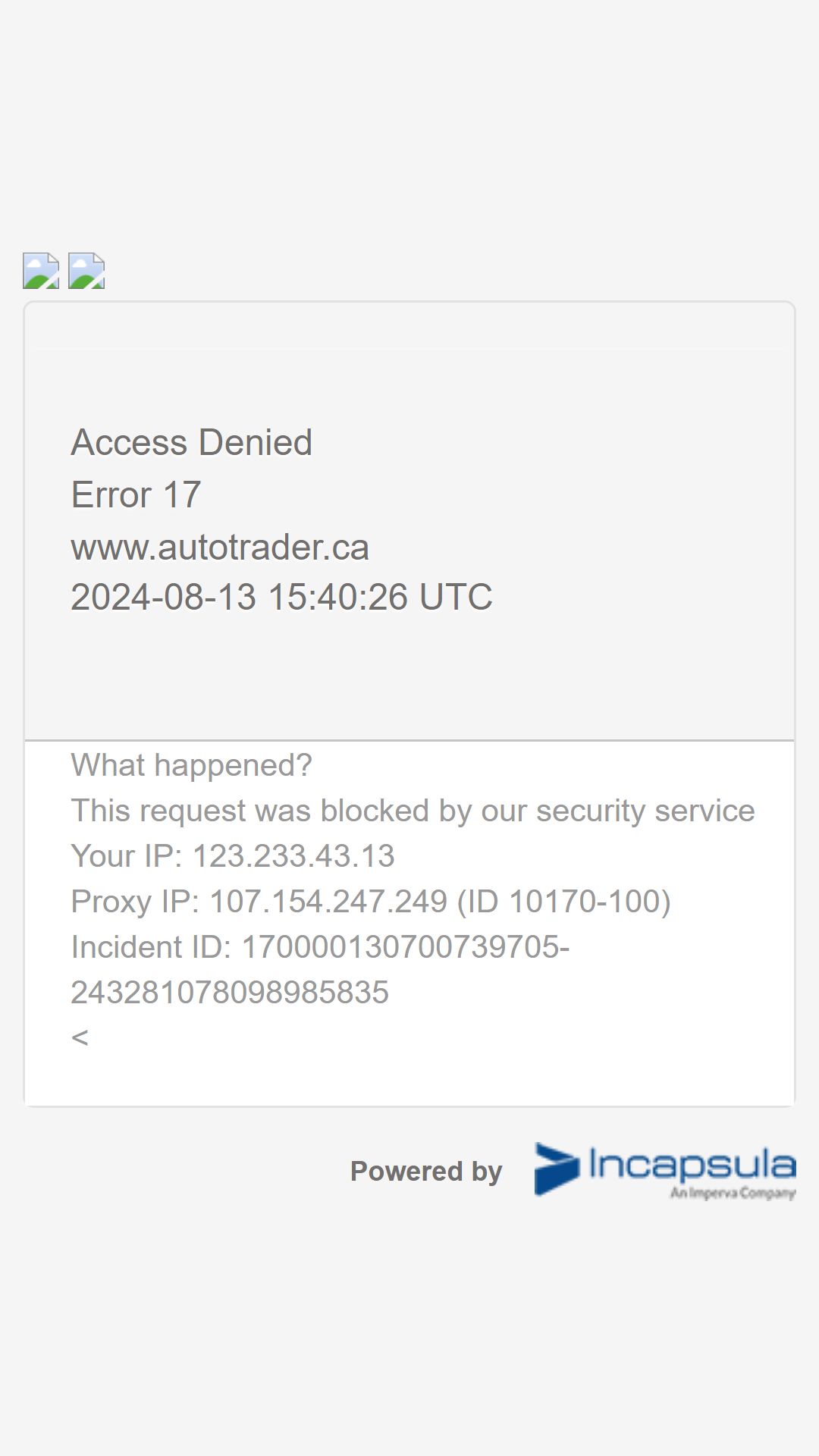Image resolution: width=819 pixels, height=1456 pixels.
Task: Click the ID 10170-100 text in parentheses
Action: click(564, 902)
